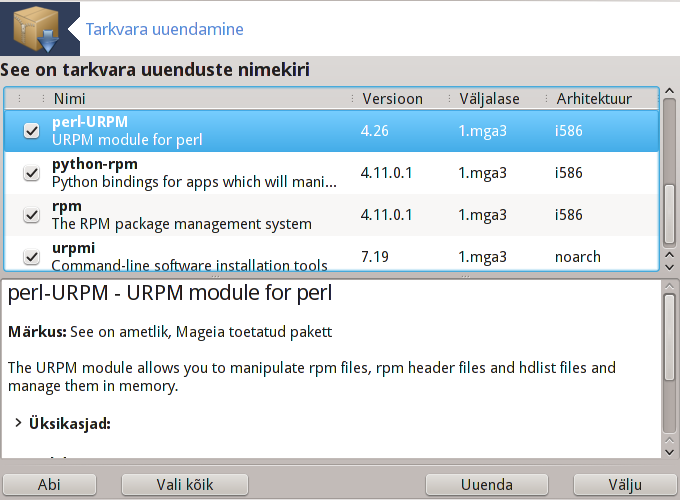Click the 'URPM module for perl' row description
The width and height of the screenshot is (680, 500).
[127, 140]
